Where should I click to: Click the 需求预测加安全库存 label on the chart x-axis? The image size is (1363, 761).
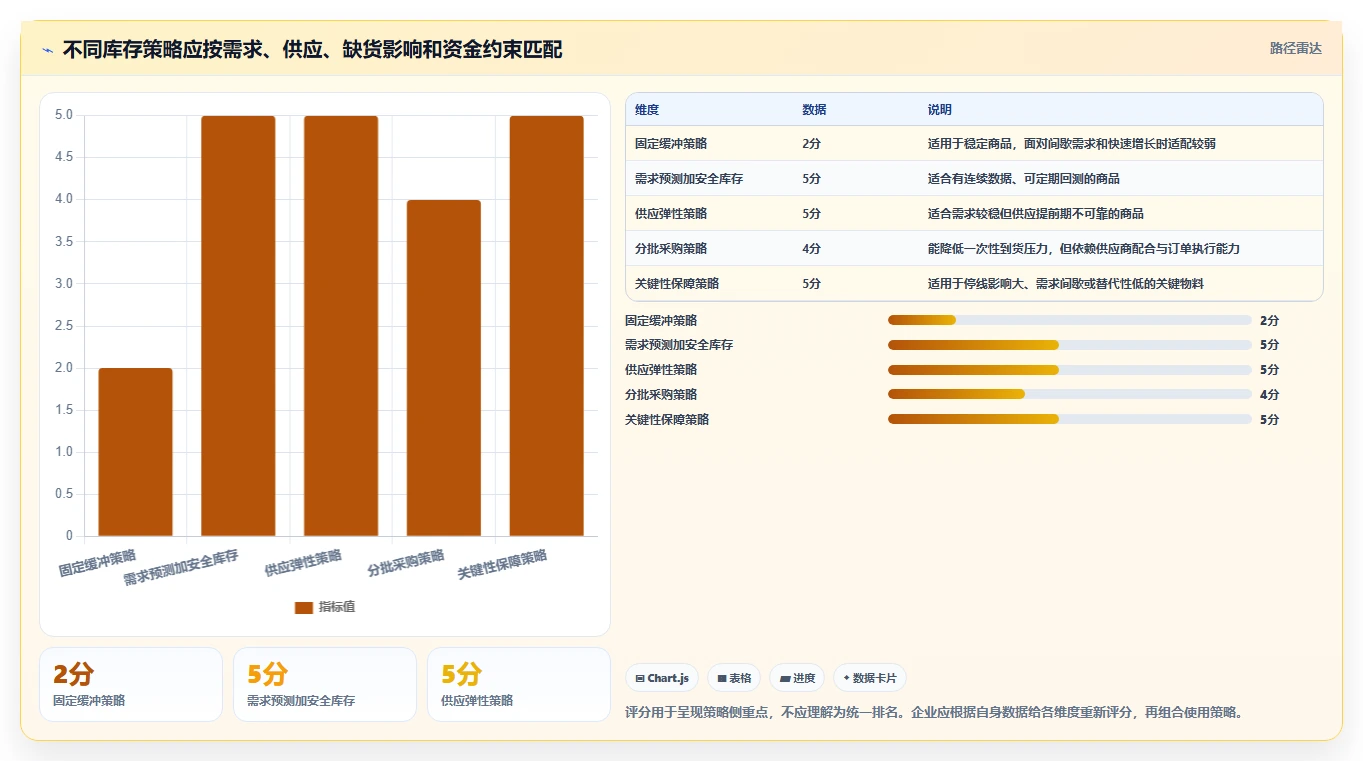pyautogui.click(x=181, y=567)
